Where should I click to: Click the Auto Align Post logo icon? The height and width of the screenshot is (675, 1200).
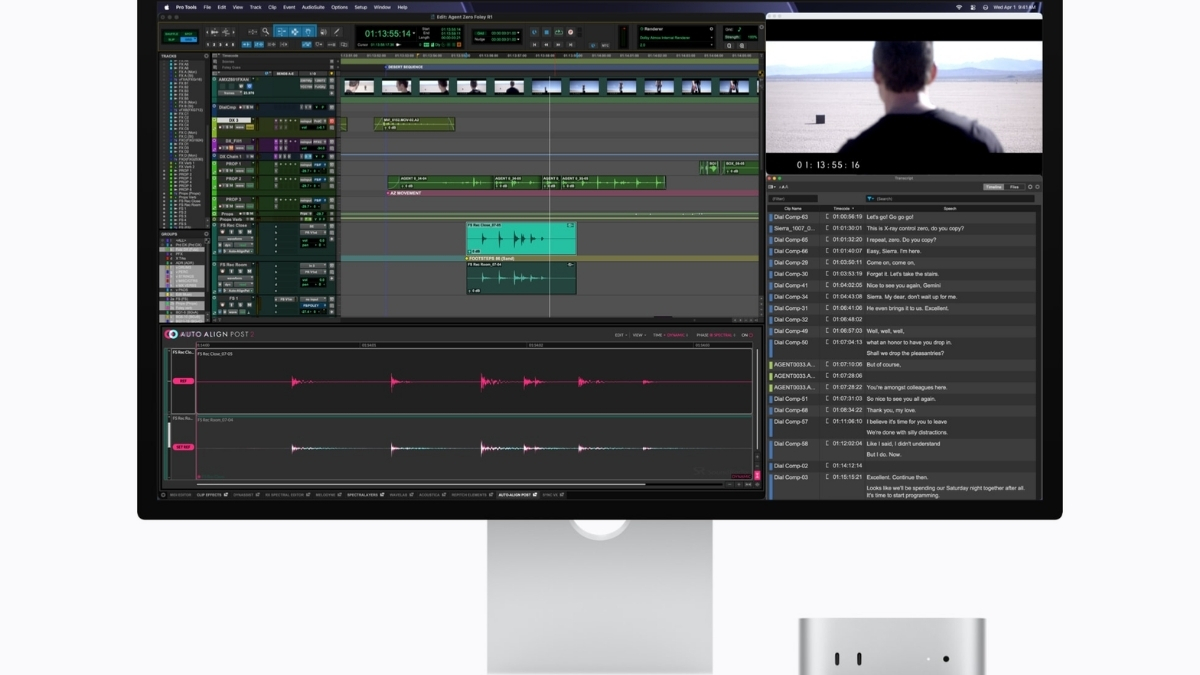tap(172, 334)
